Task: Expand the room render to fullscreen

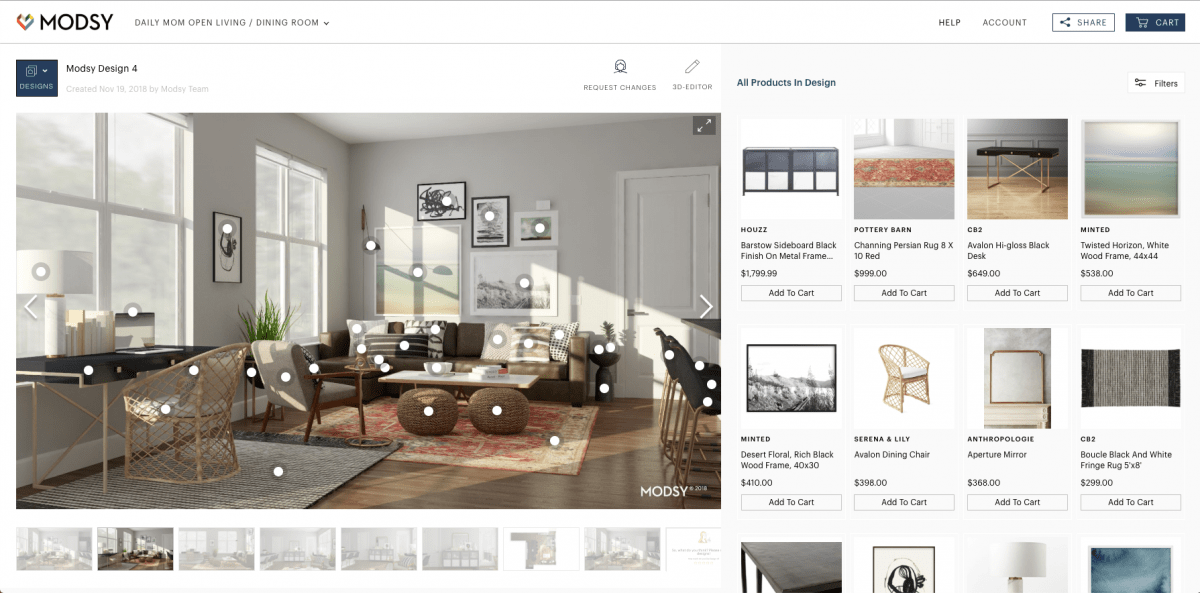Action: coord(704,125)
